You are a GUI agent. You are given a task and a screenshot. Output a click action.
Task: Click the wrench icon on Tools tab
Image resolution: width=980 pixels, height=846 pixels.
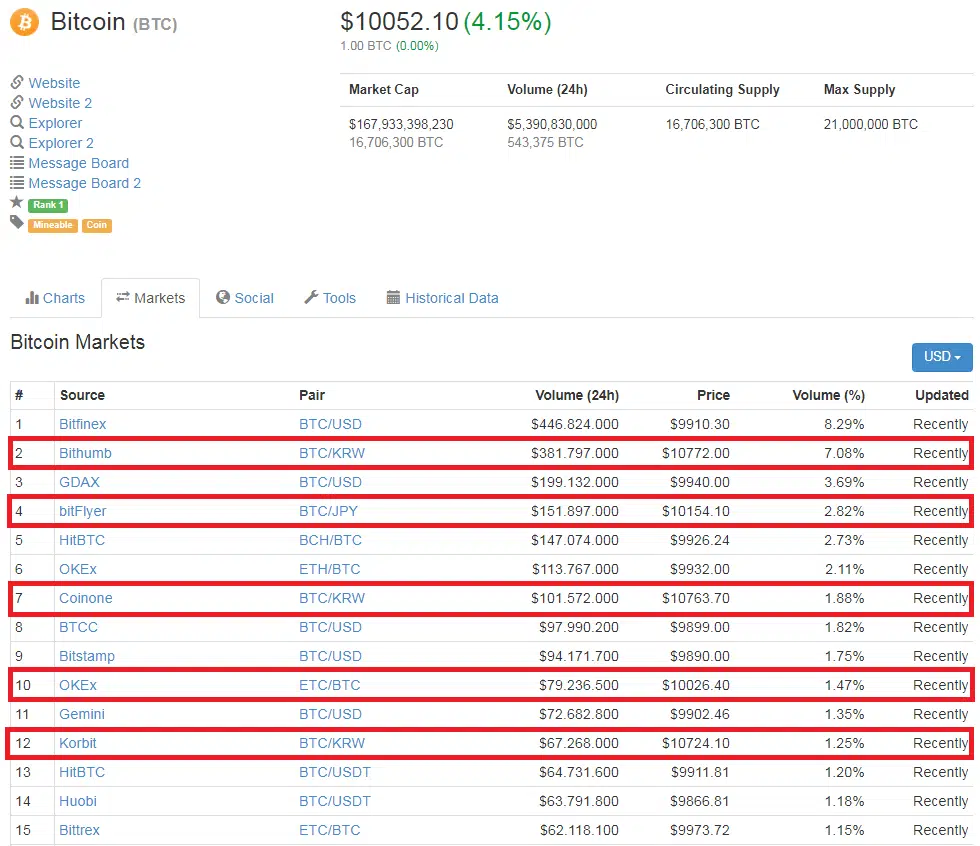click(311, 297)
